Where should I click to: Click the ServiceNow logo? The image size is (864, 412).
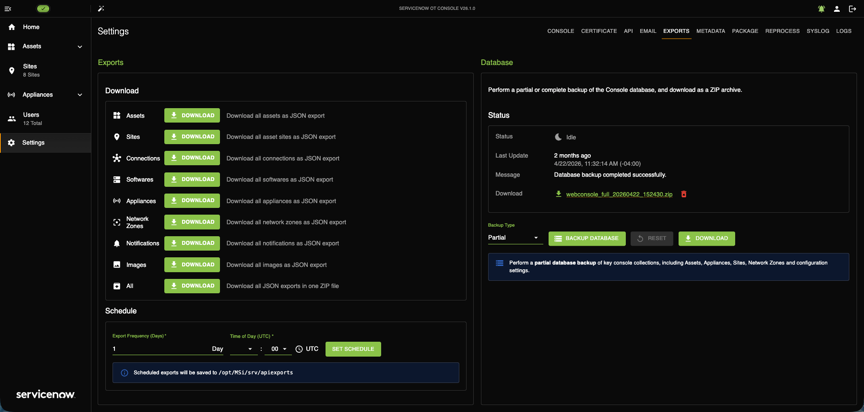[46, 395]
